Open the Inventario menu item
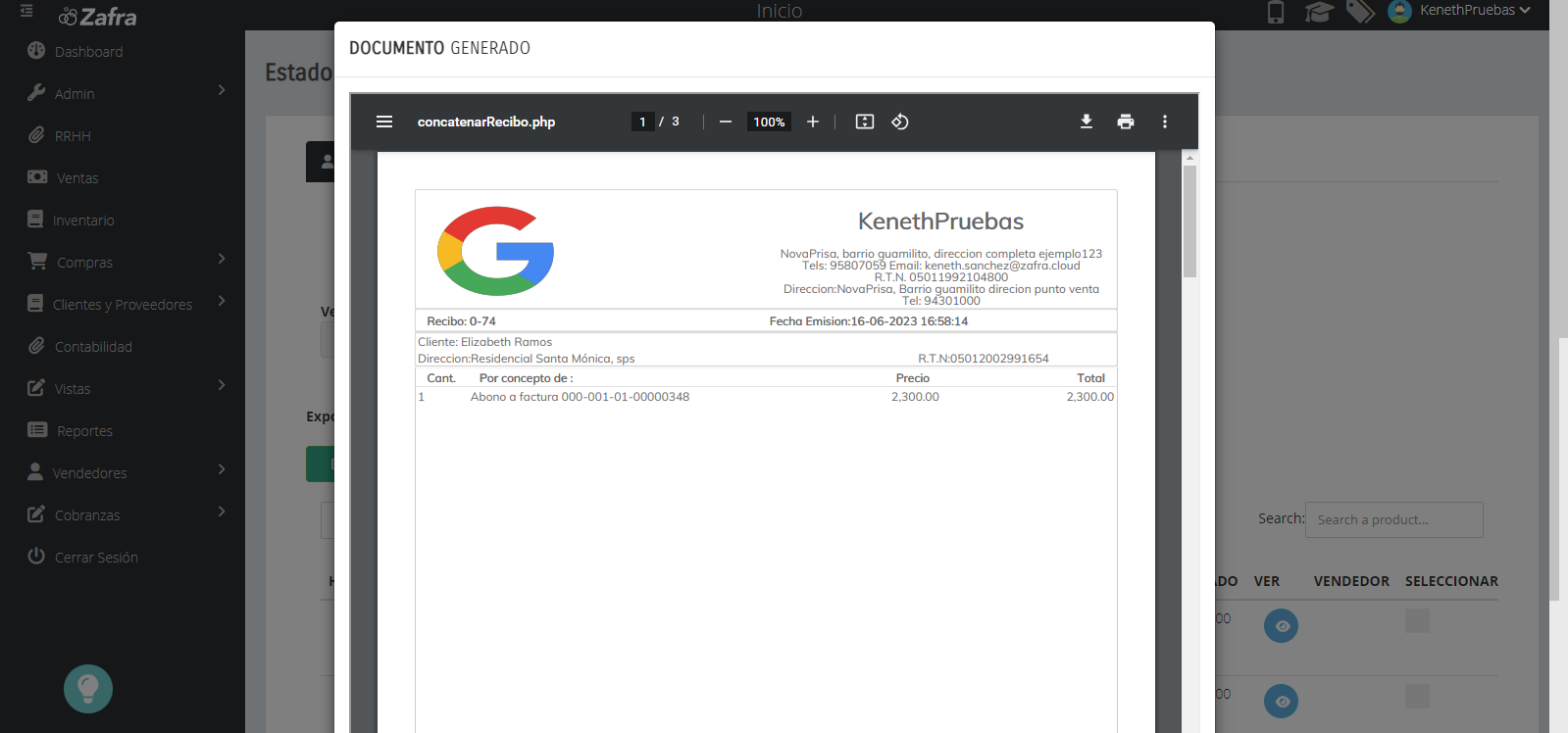 tap(83, 220)
